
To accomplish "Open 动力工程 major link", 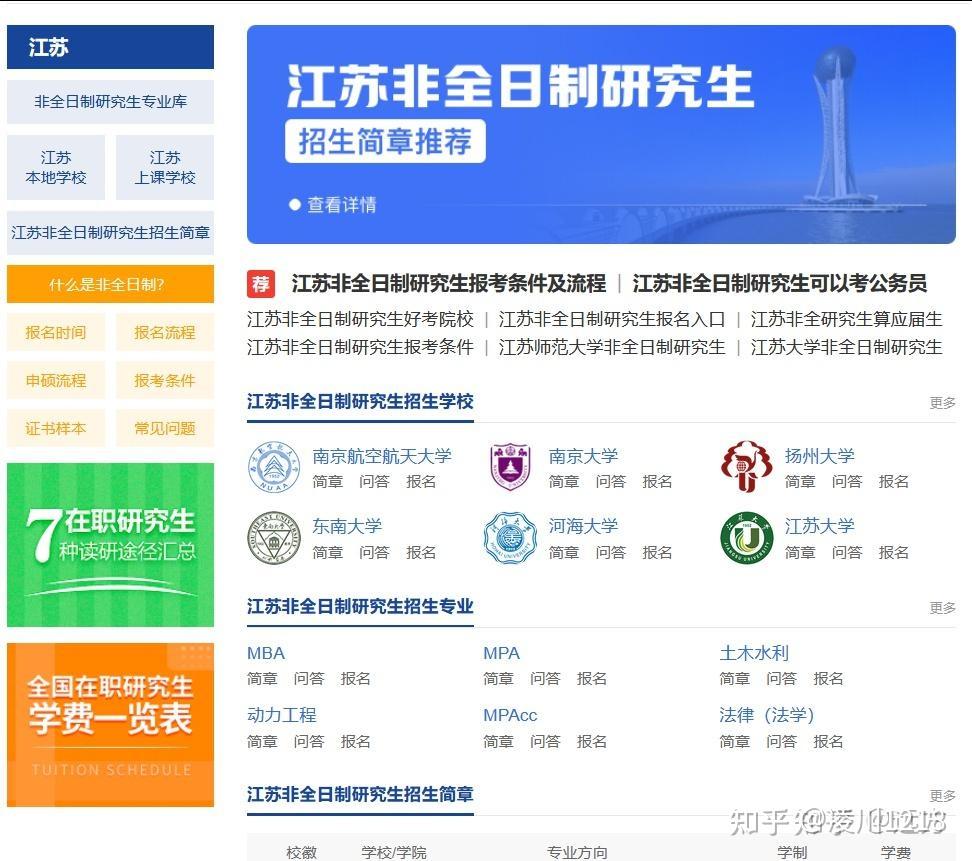I will click(x=282, y=715).
